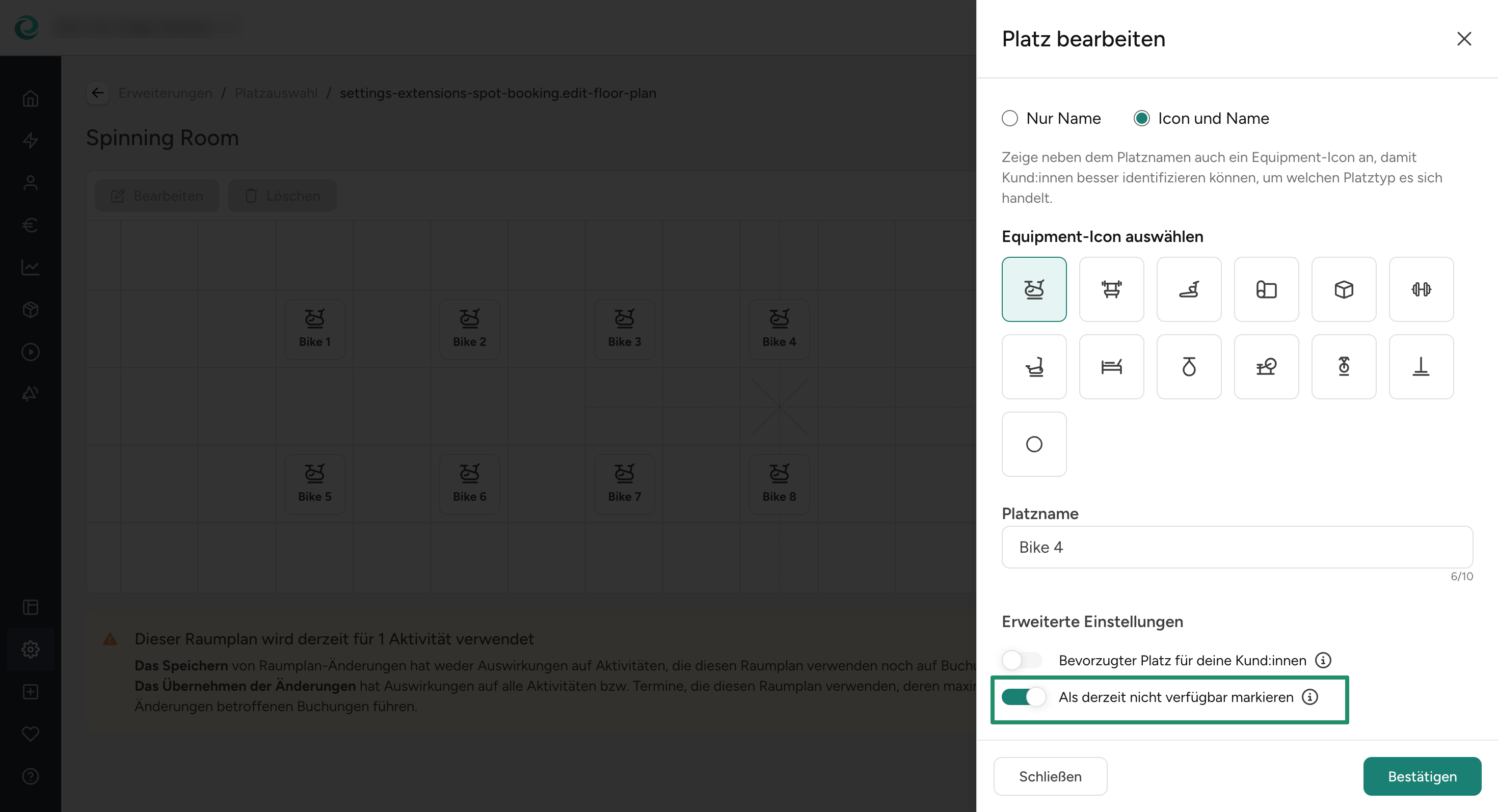Click the Schließen button

click(x=1050, y=776)
